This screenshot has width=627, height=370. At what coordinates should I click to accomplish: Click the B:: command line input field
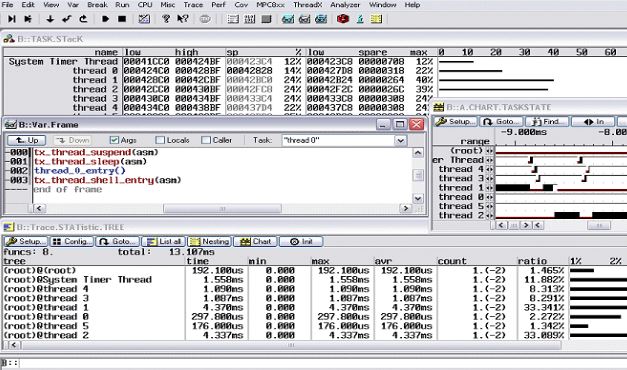(x=322, y=363)
